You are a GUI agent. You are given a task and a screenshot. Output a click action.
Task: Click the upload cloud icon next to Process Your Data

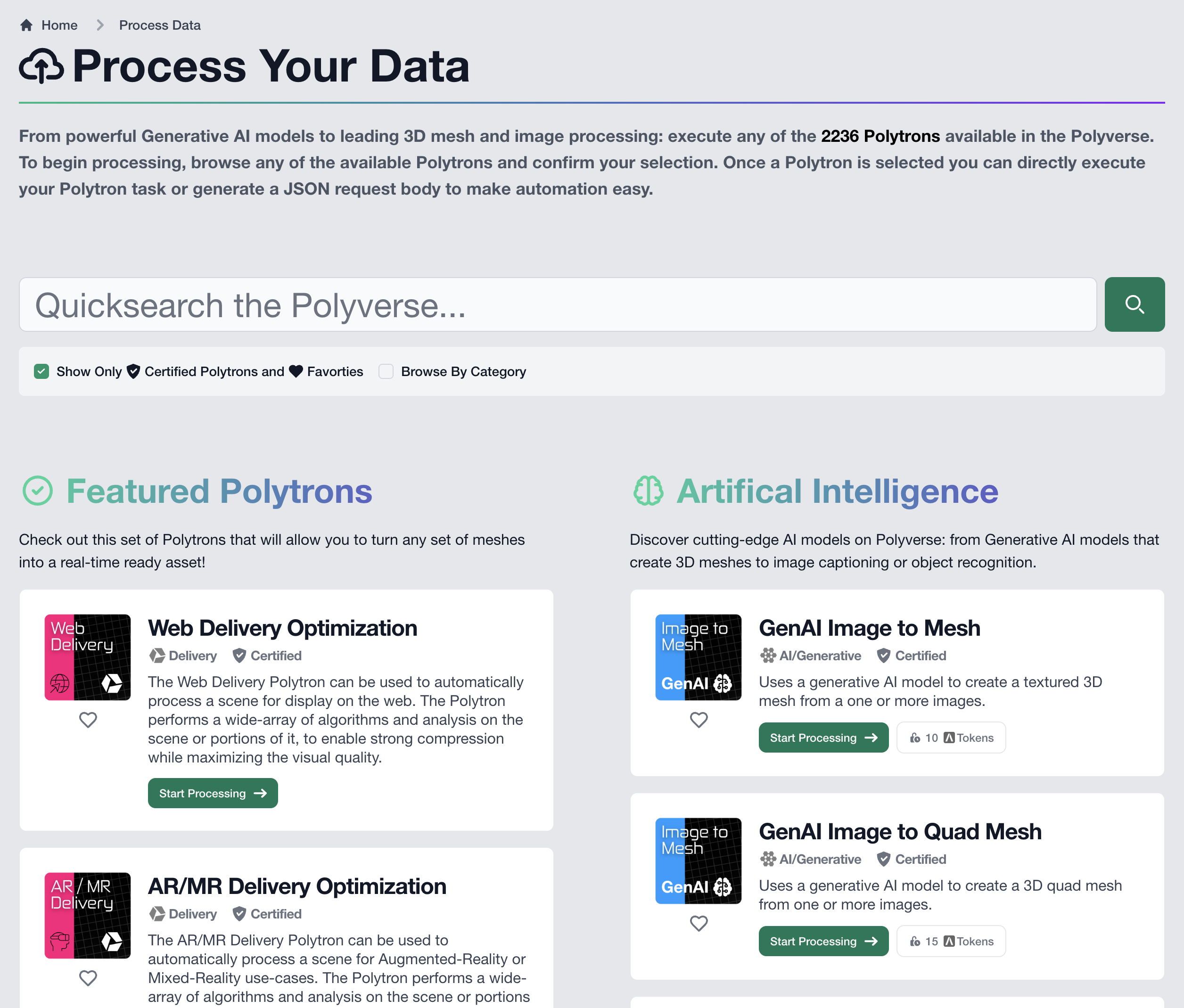[42, 65]
